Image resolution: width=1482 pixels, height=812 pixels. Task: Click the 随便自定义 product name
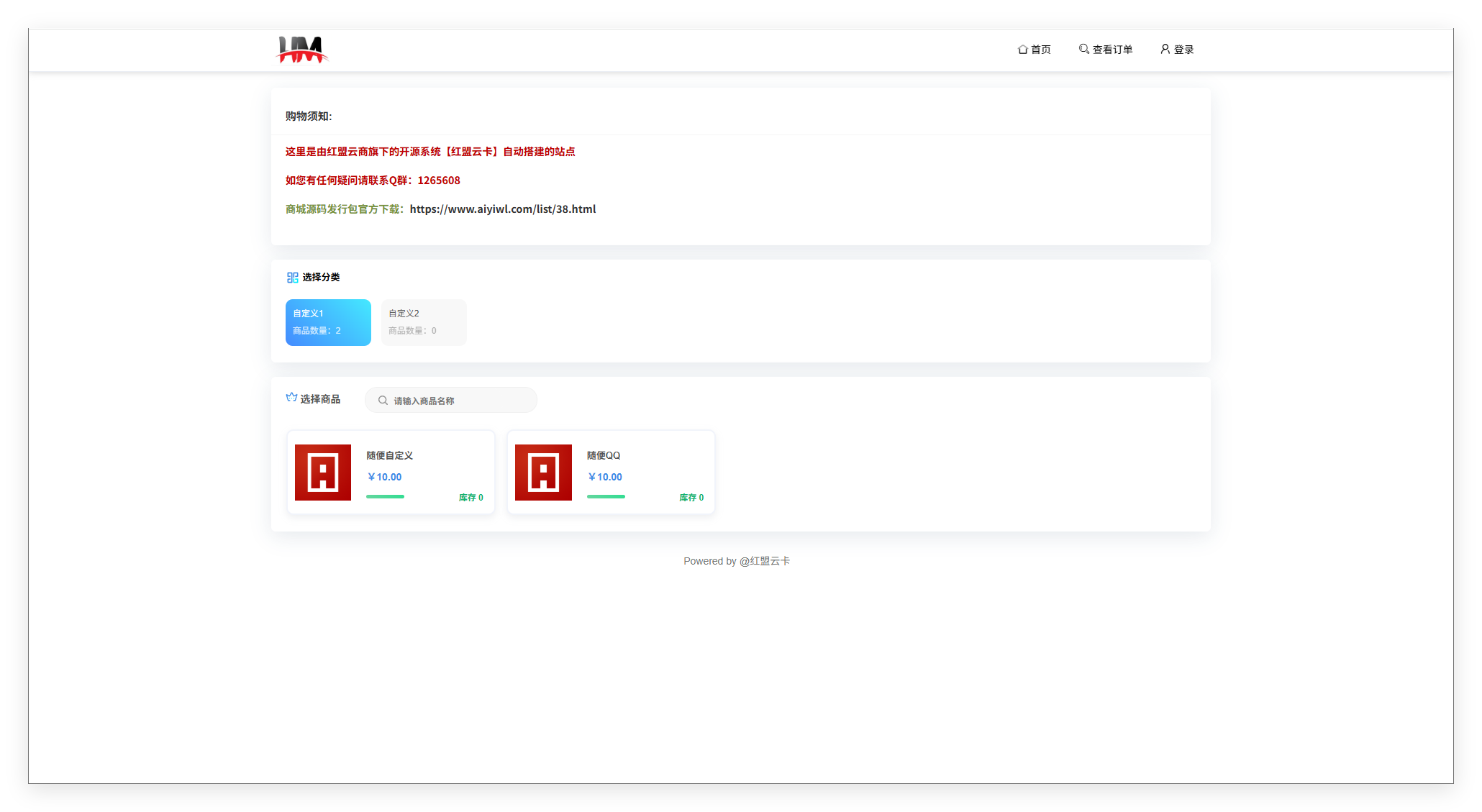(x=389, y=455)
